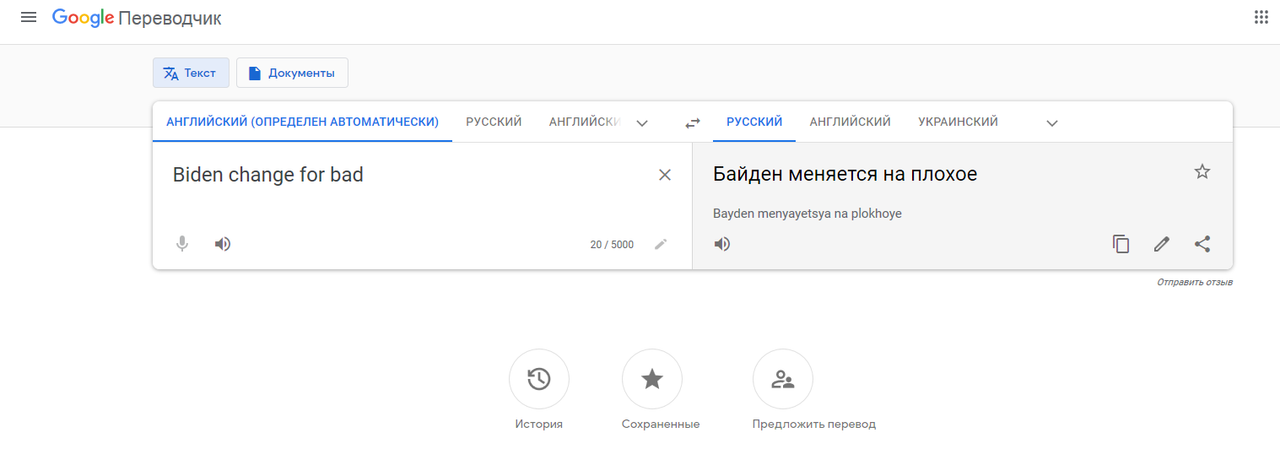Open the История history button

coord(539,379)
